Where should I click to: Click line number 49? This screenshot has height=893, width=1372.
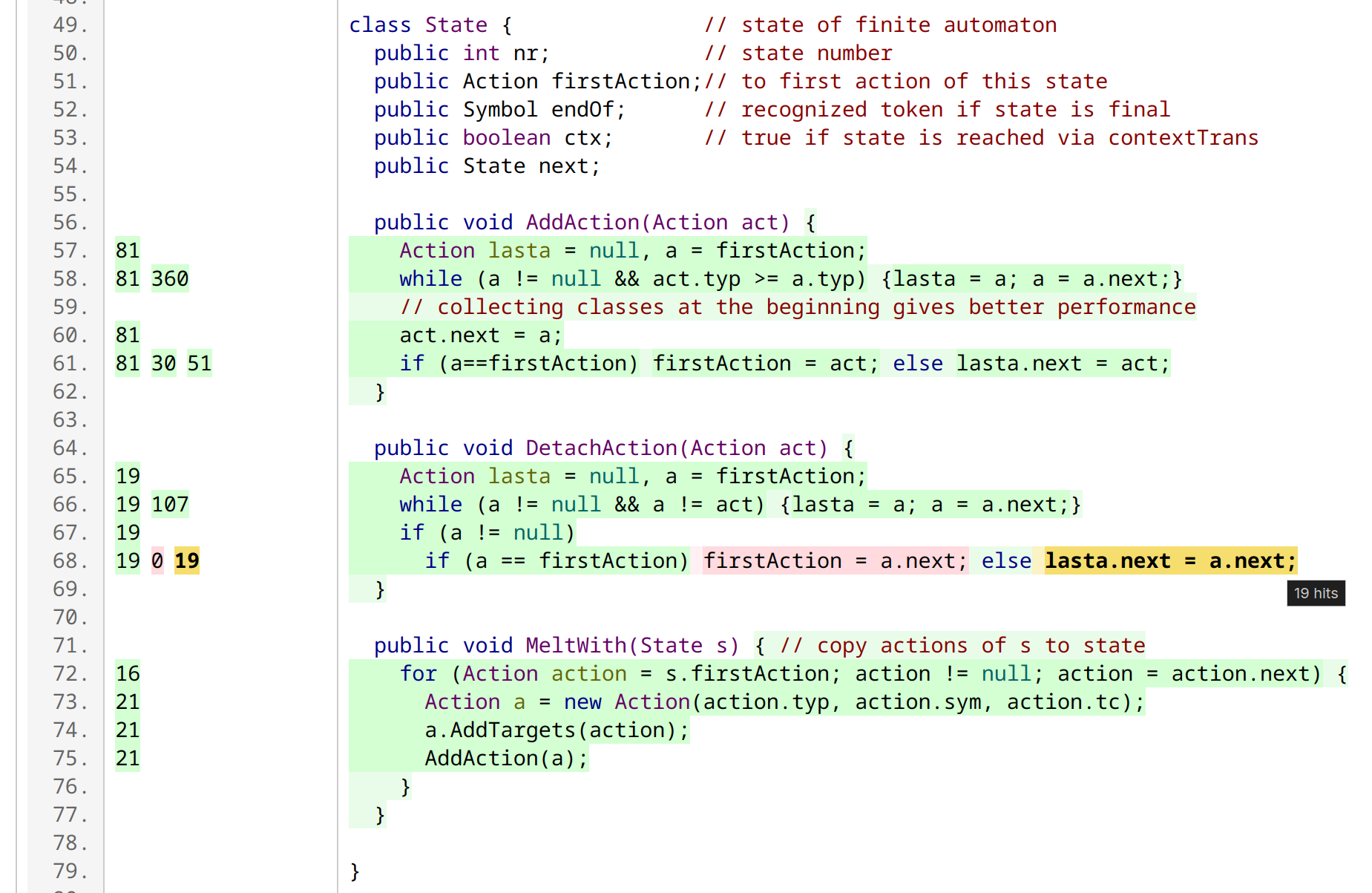(x=70, y=25)
